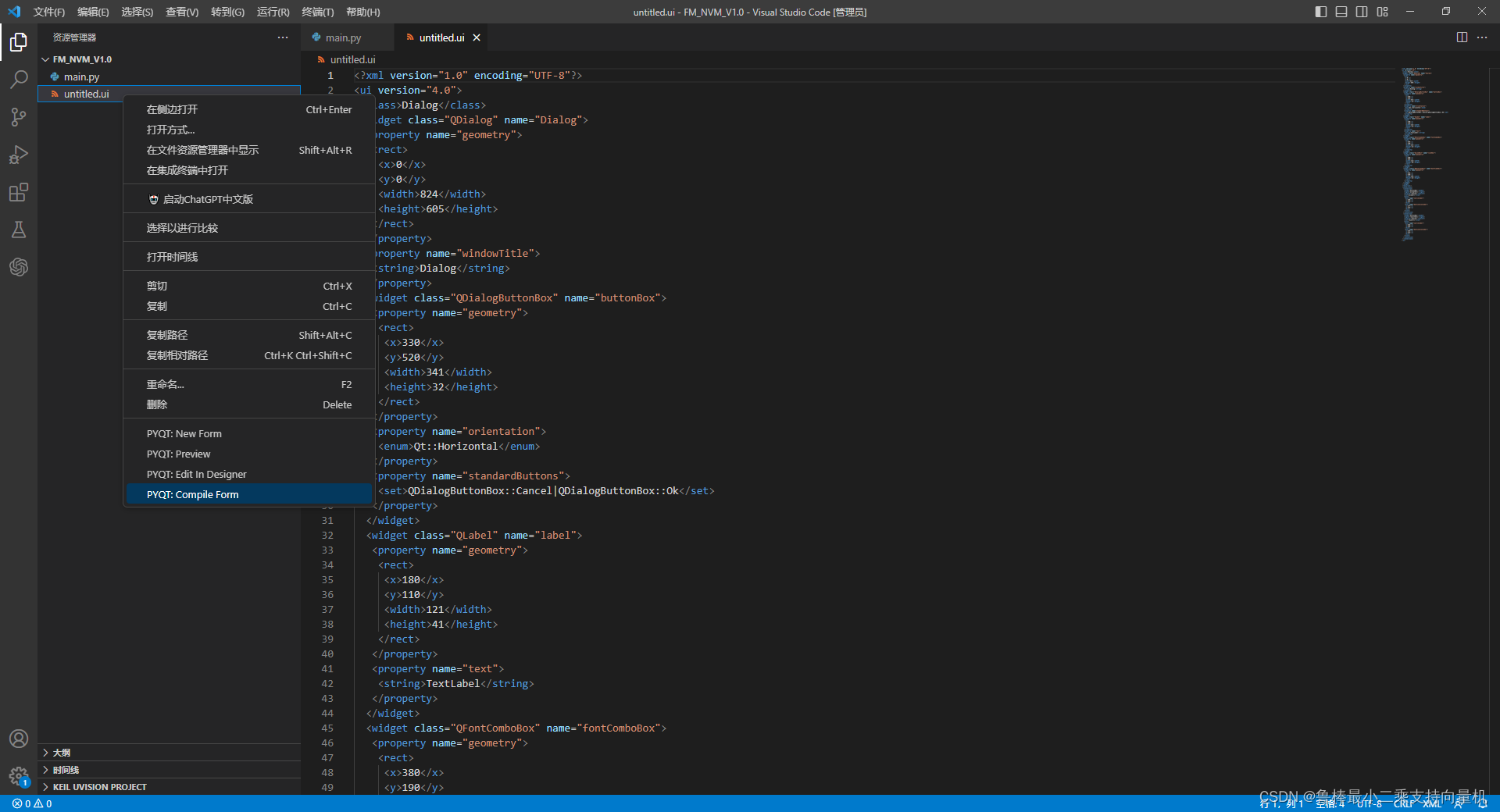The width and height of the screenshot is (1500, 812).
Task: Open the 帮助(H) menu
Action: click(363, 12)
